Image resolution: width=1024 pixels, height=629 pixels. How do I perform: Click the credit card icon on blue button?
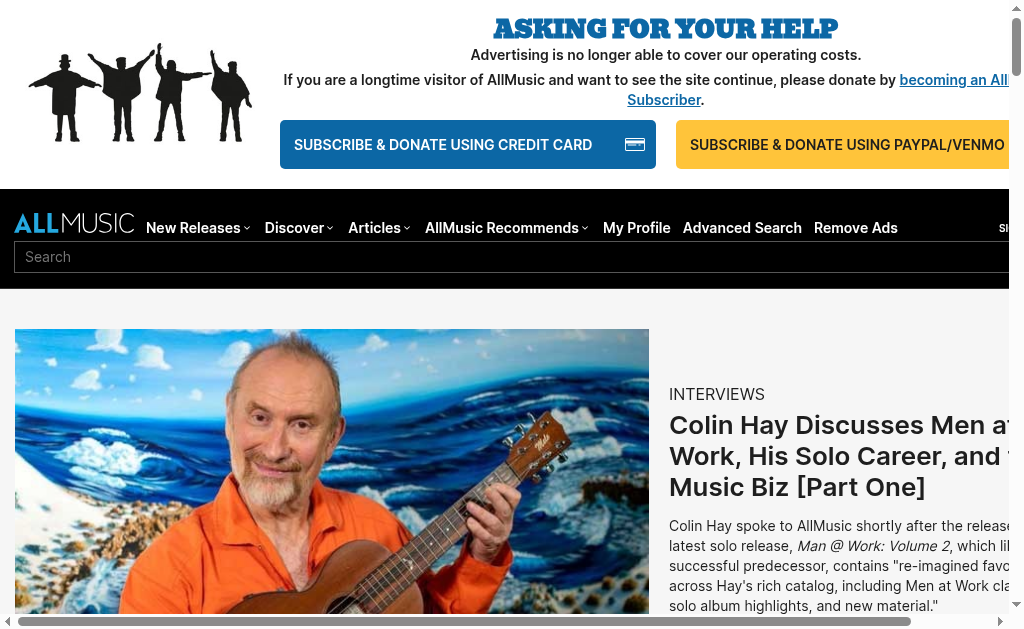click(x=634, y=144)
